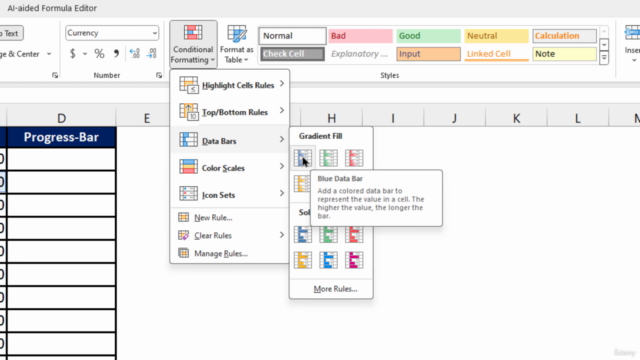Viewport: 640px width, 360px height.
Task: Select the red gradient fill data bar
Action: 354,158
